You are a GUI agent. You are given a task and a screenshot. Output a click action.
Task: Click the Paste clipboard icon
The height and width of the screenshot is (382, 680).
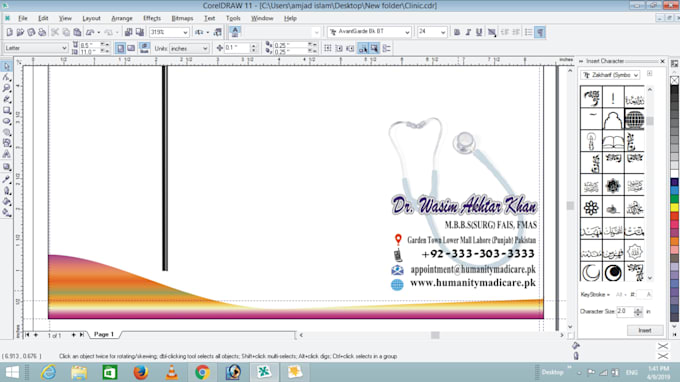(77, 32)
